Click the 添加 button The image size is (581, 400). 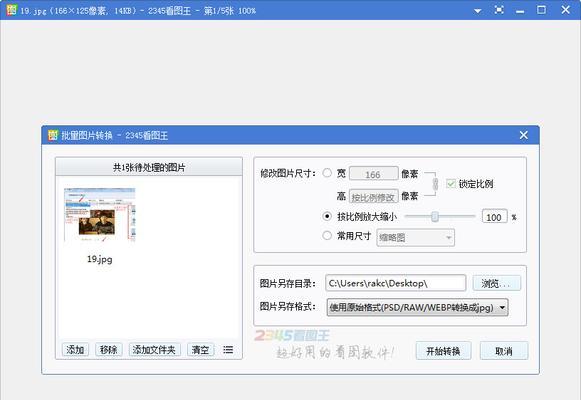pos(75,350)
